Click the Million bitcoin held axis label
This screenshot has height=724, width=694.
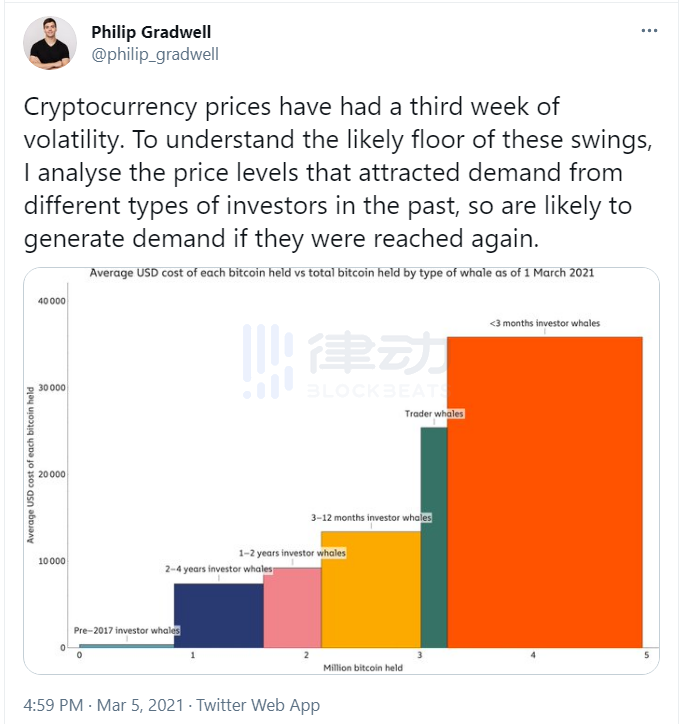tap(362, 667)
